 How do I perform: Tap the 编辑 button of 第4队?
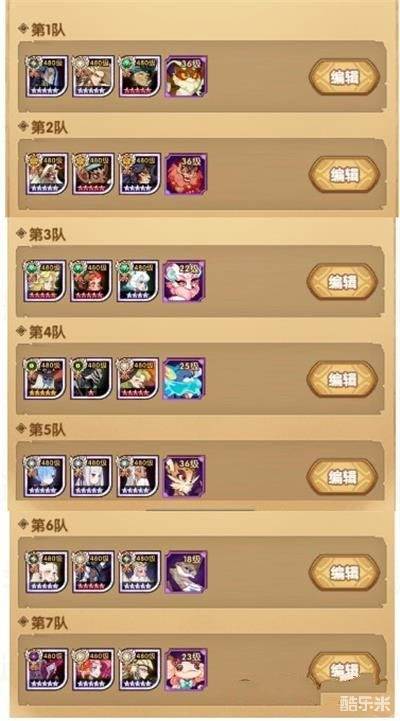(x=342, y=379)
